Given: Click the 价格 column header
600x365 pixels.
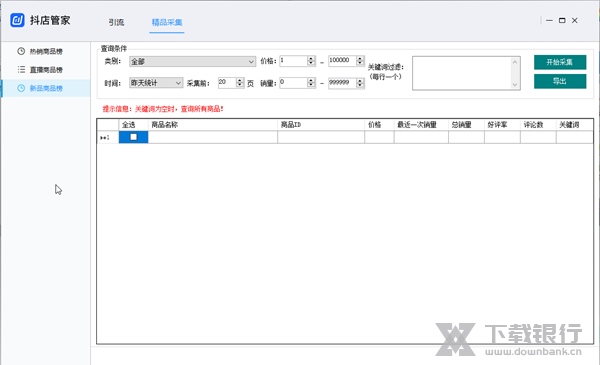Looking at the screenshot, I should 379,125.
